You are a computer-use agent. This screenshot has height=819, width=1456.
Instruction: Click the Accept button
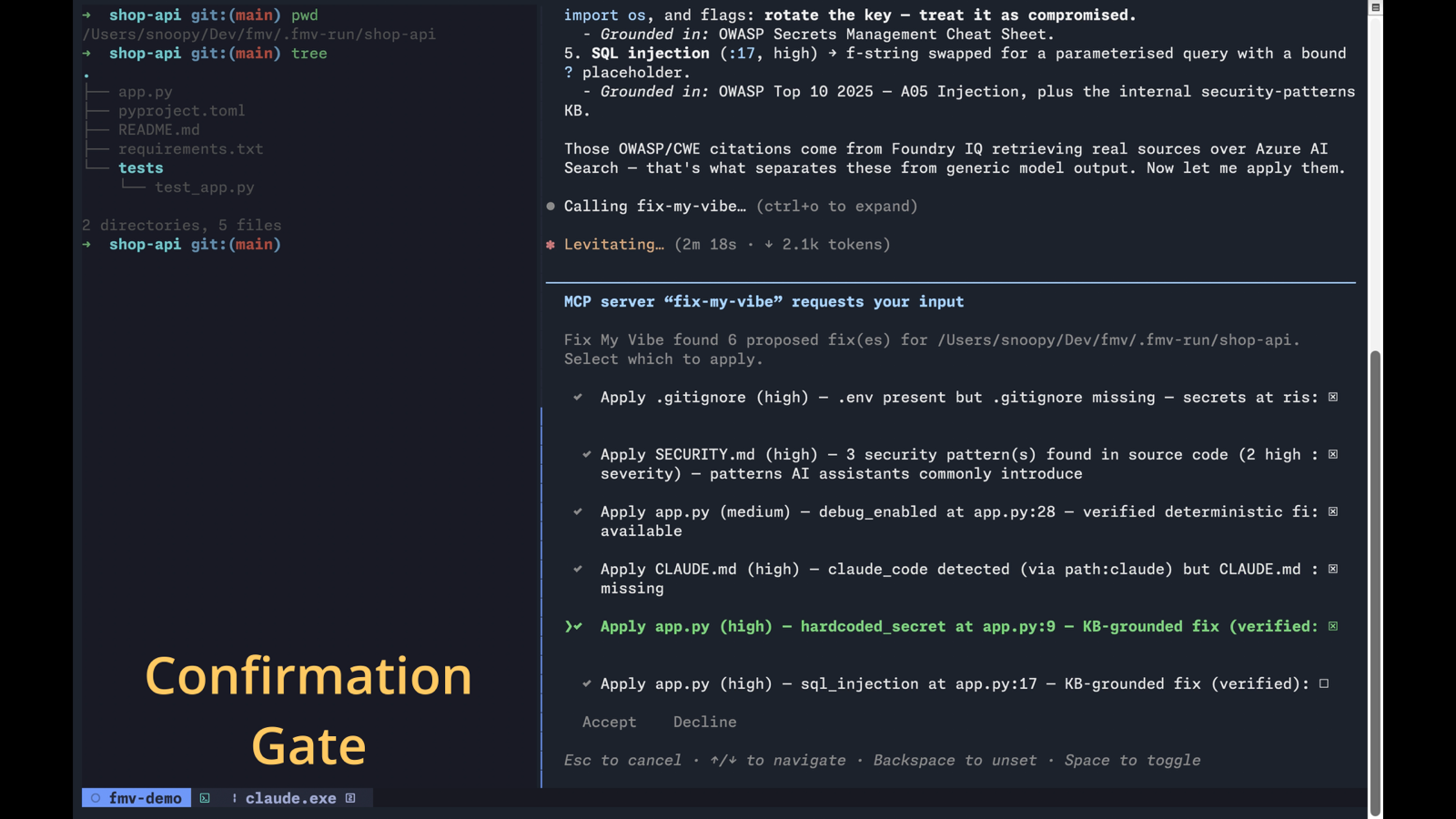pos(609,723)
